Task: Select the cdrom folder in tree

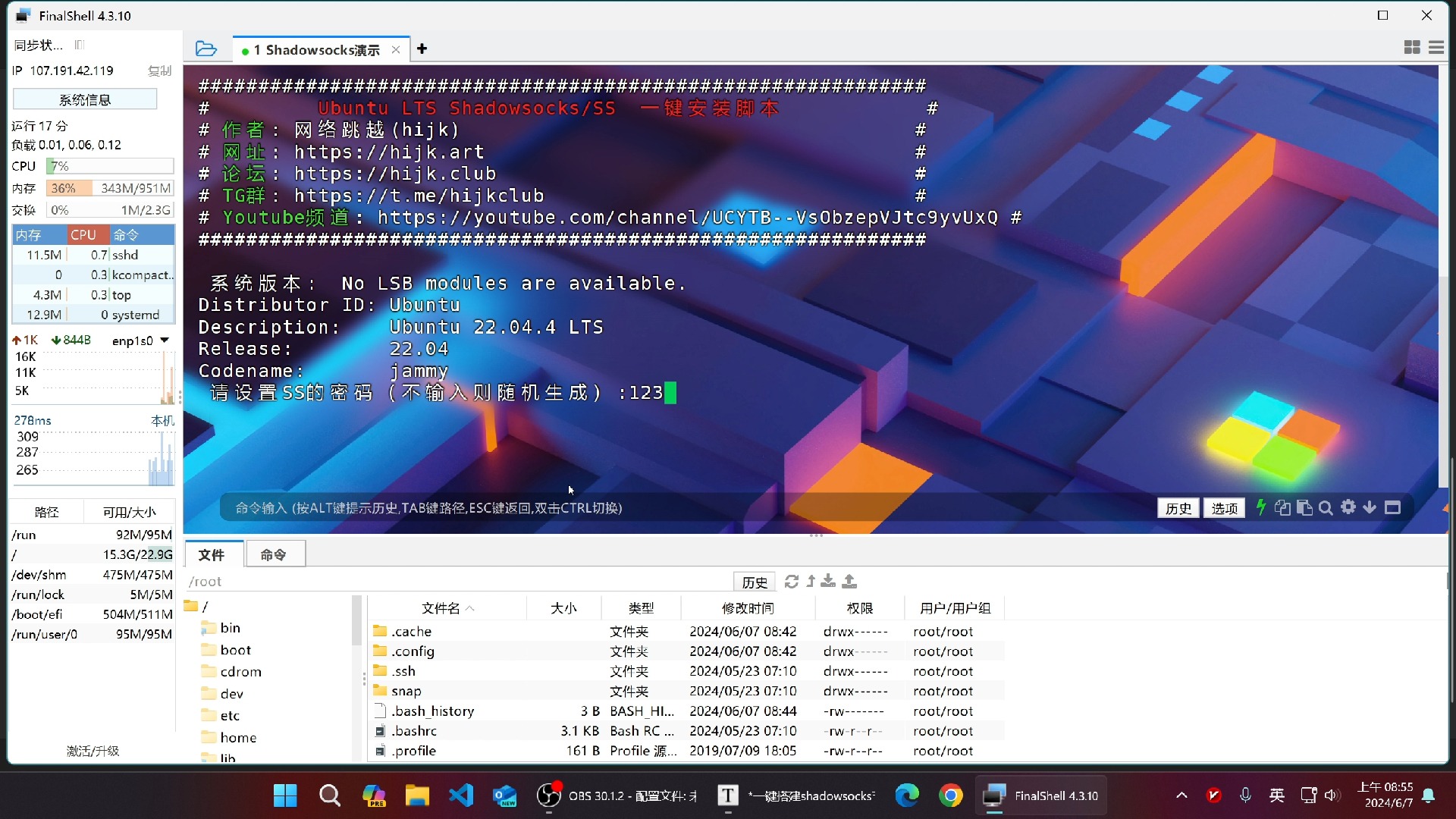Action: pyautogui.click(x=232, y=672)
